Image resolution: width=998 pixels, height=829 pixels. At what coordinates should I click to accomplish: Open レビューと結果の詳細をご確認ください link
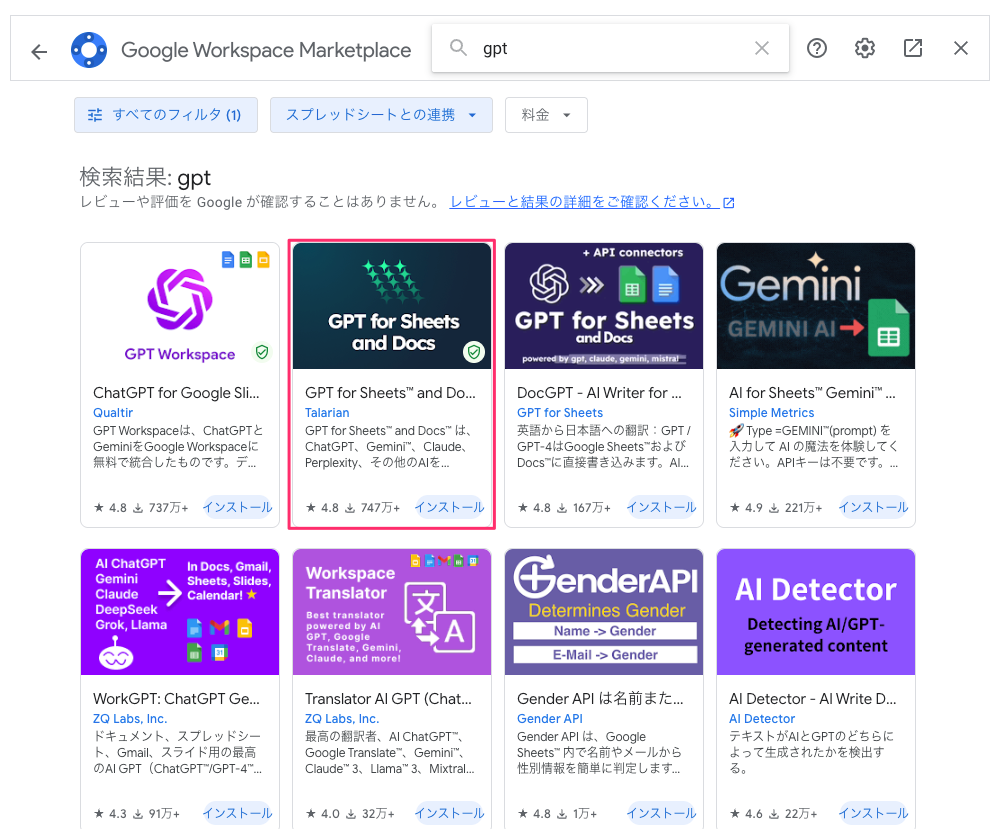click(x=592, y=202)
